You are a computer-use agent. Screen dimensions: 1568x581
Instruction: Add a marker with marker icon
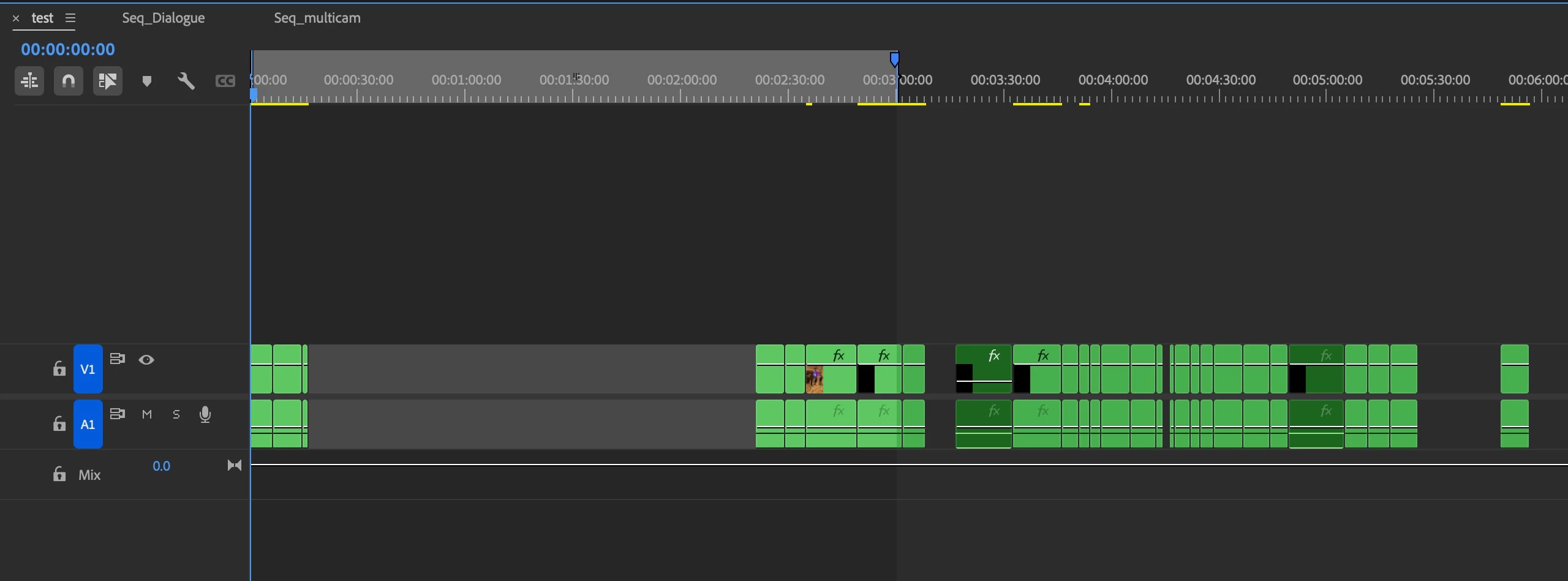coord(147,81)
